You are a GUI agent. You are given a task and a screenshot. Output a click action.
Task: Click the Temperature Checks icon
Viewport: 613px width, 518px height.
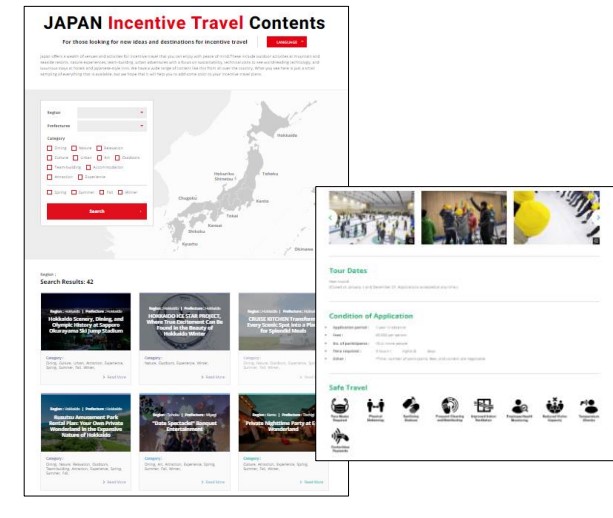coord(589,406)
